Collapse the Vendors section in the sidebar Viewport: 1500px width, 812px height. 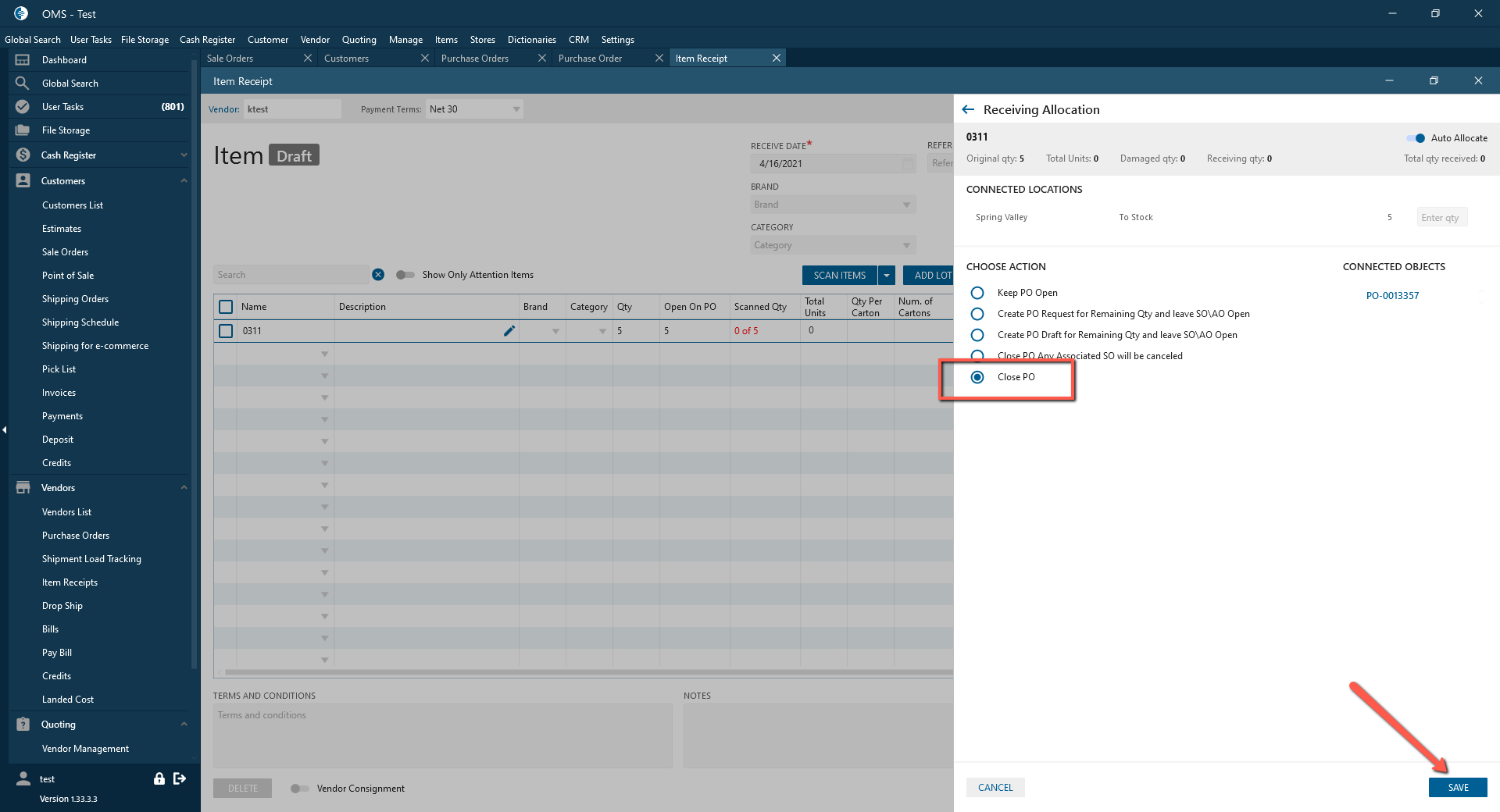point(184,488)
